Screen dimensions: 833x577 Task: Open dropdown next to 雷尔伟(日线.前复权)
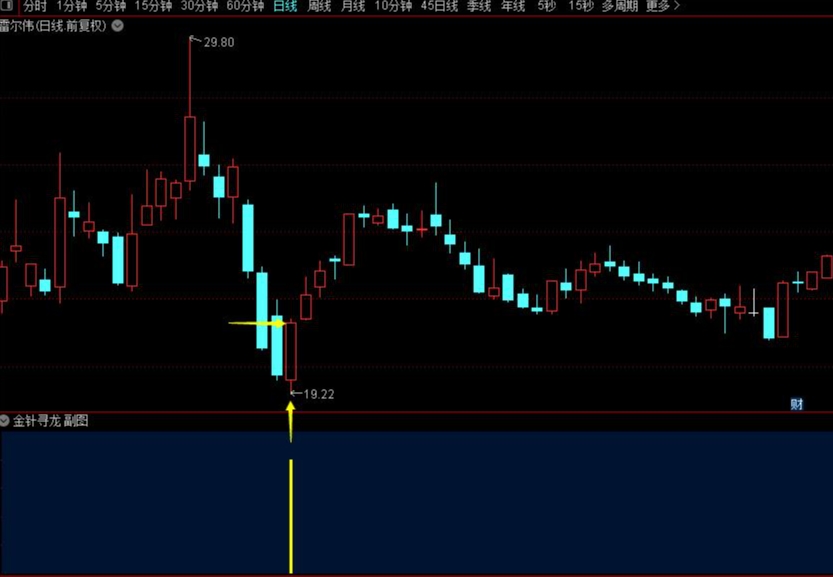click(117, 26)
